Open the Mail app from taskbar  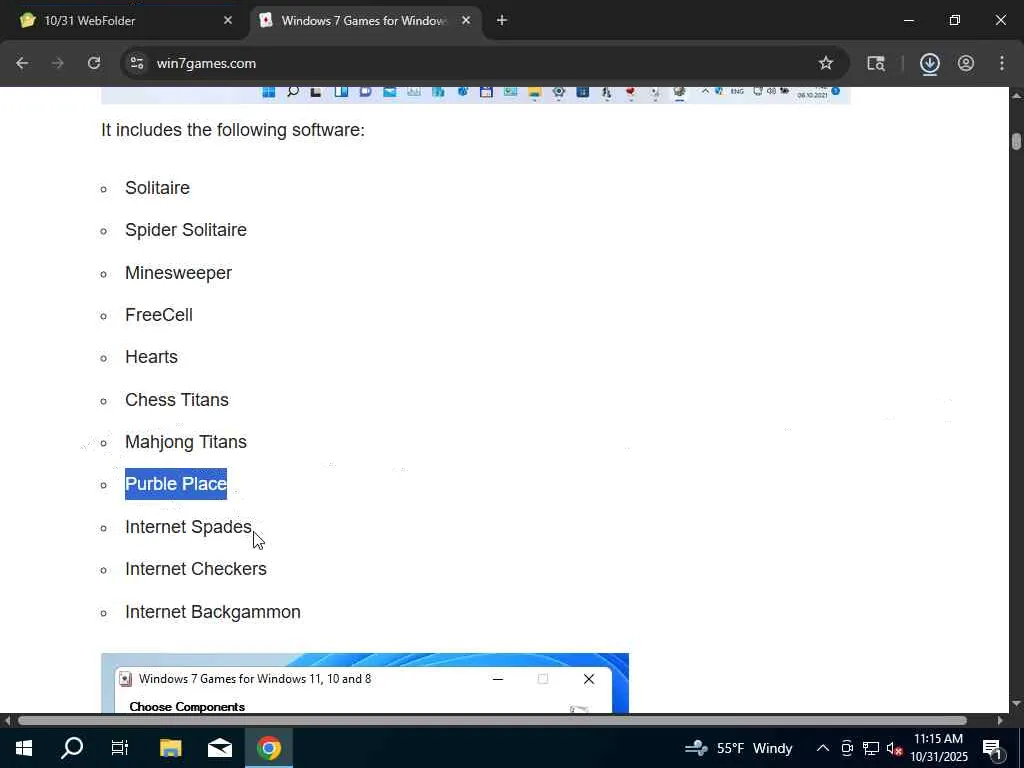tap(219, 748)
